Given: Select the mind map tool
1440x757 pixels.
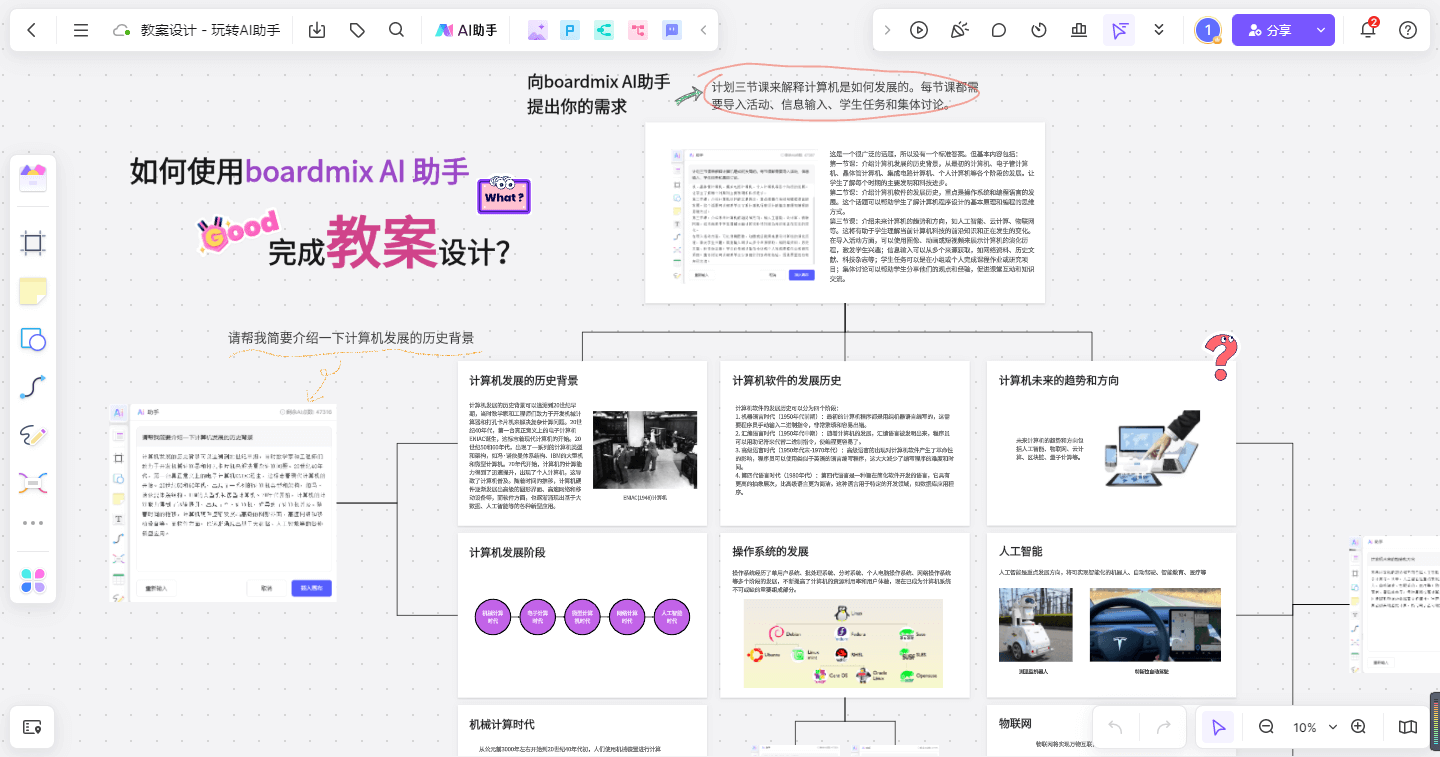Looking at the screenshot, I should (x=33, y=483).
